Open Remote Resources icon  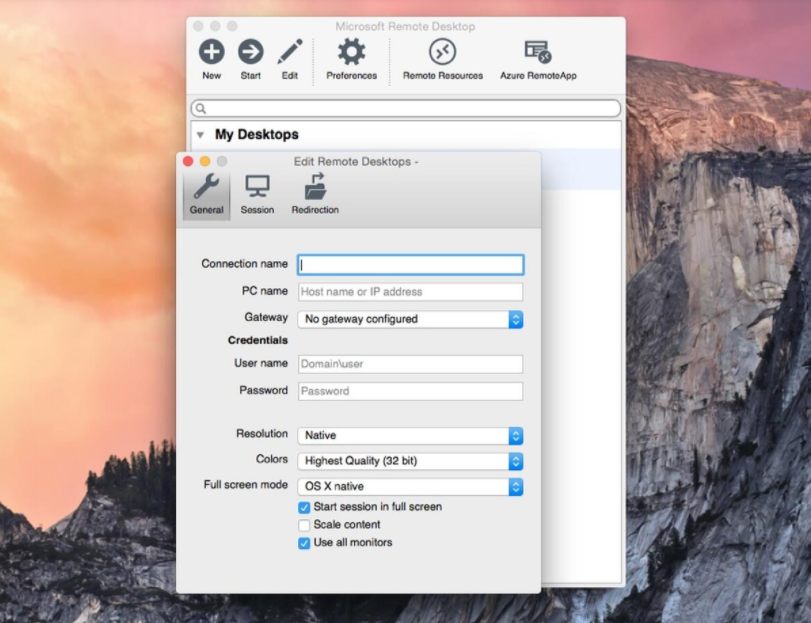coord(443,52)
